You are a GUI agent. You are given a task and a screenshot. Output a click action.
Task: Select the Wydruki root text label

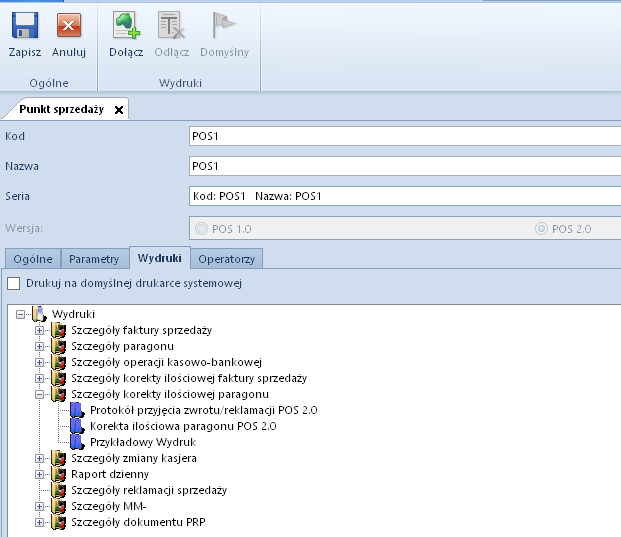73,314
